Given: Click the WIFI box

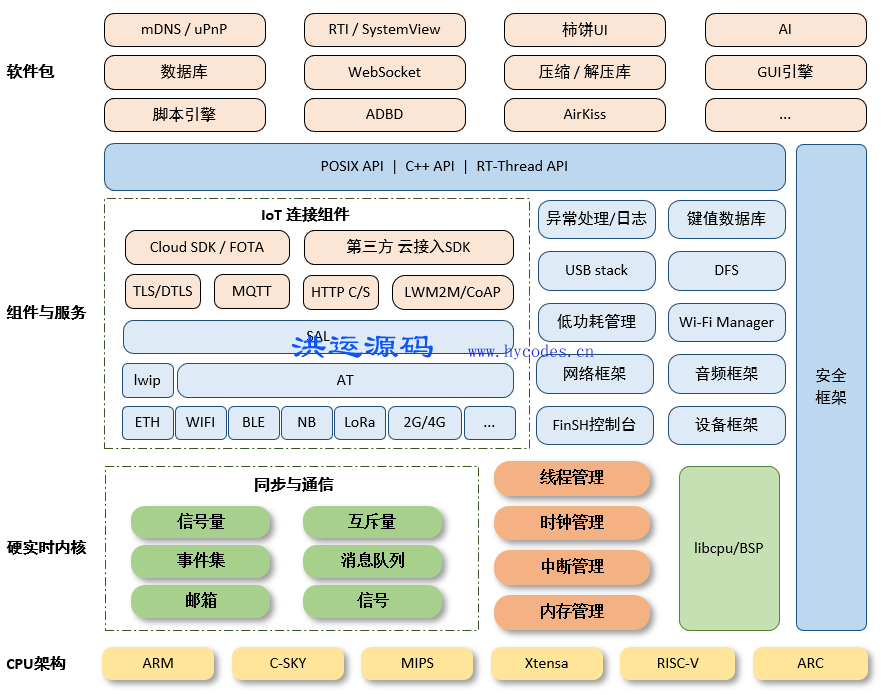Looking at the screenshot, I should [201, 423].
